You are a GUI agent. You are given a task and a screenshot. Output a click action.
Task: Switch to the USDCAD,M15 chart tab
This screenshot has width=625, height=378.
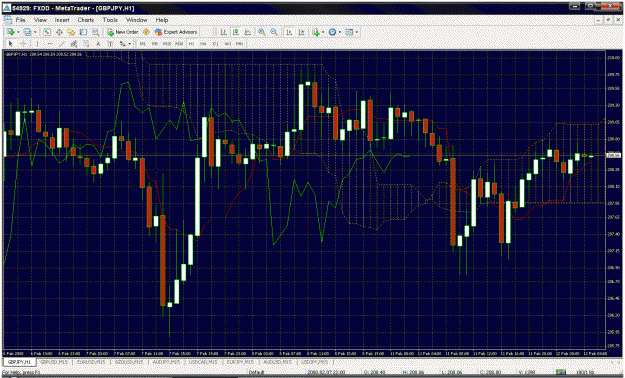[x=203, y=362]
